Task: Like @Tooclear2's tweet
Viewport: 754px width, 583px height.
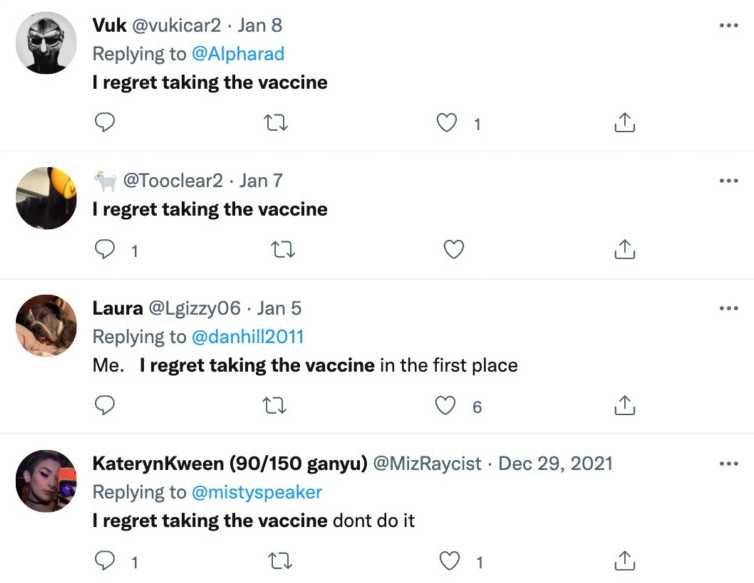Action: click(453, 249)
